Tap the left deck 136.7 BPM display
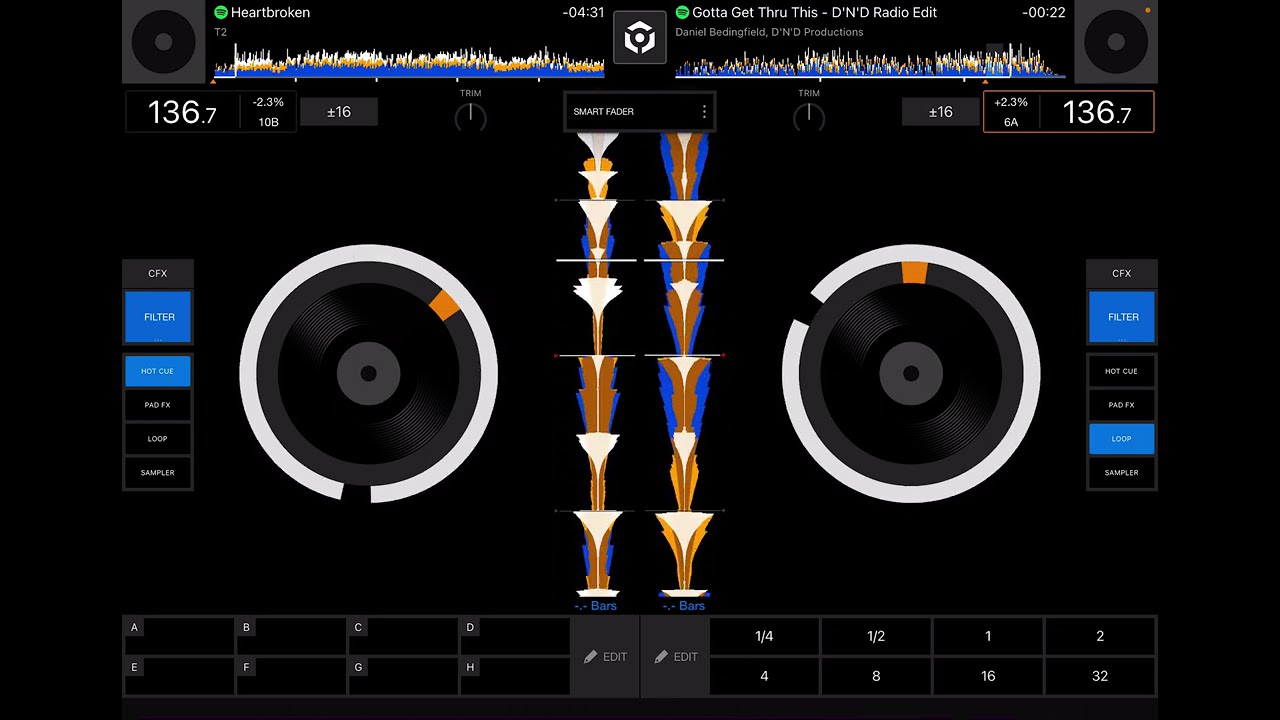 [182, 112]
